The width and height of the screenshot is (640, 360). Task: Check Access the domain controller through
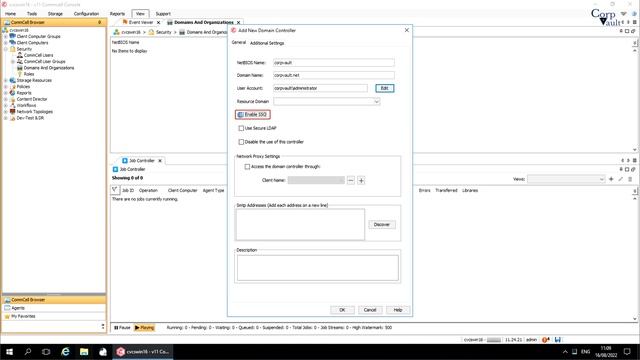point(247,167)
